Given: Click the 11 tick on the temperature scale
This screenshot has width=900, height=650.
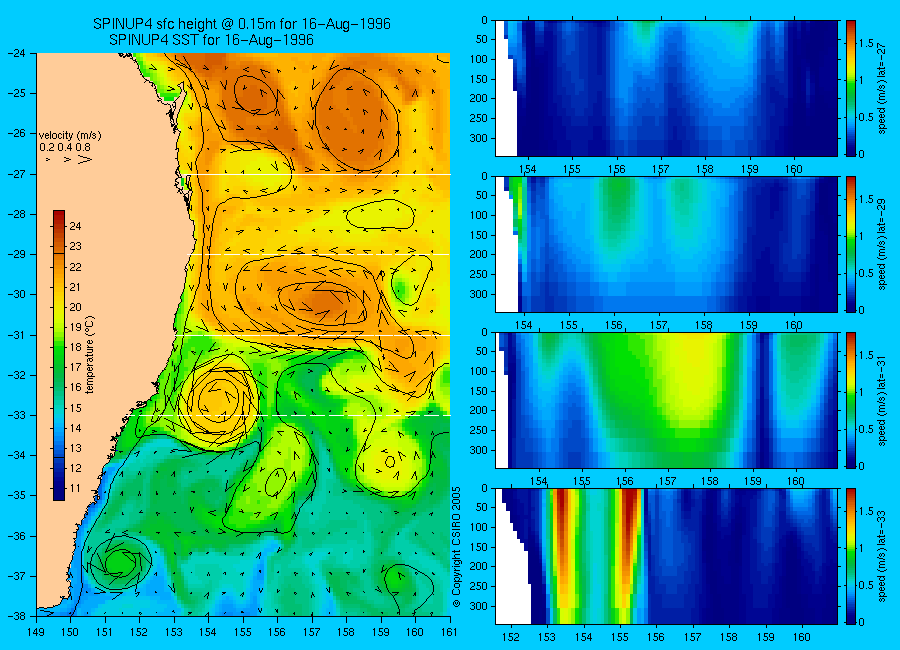Looking at the screenshot, I should click(x=75, y=489).
